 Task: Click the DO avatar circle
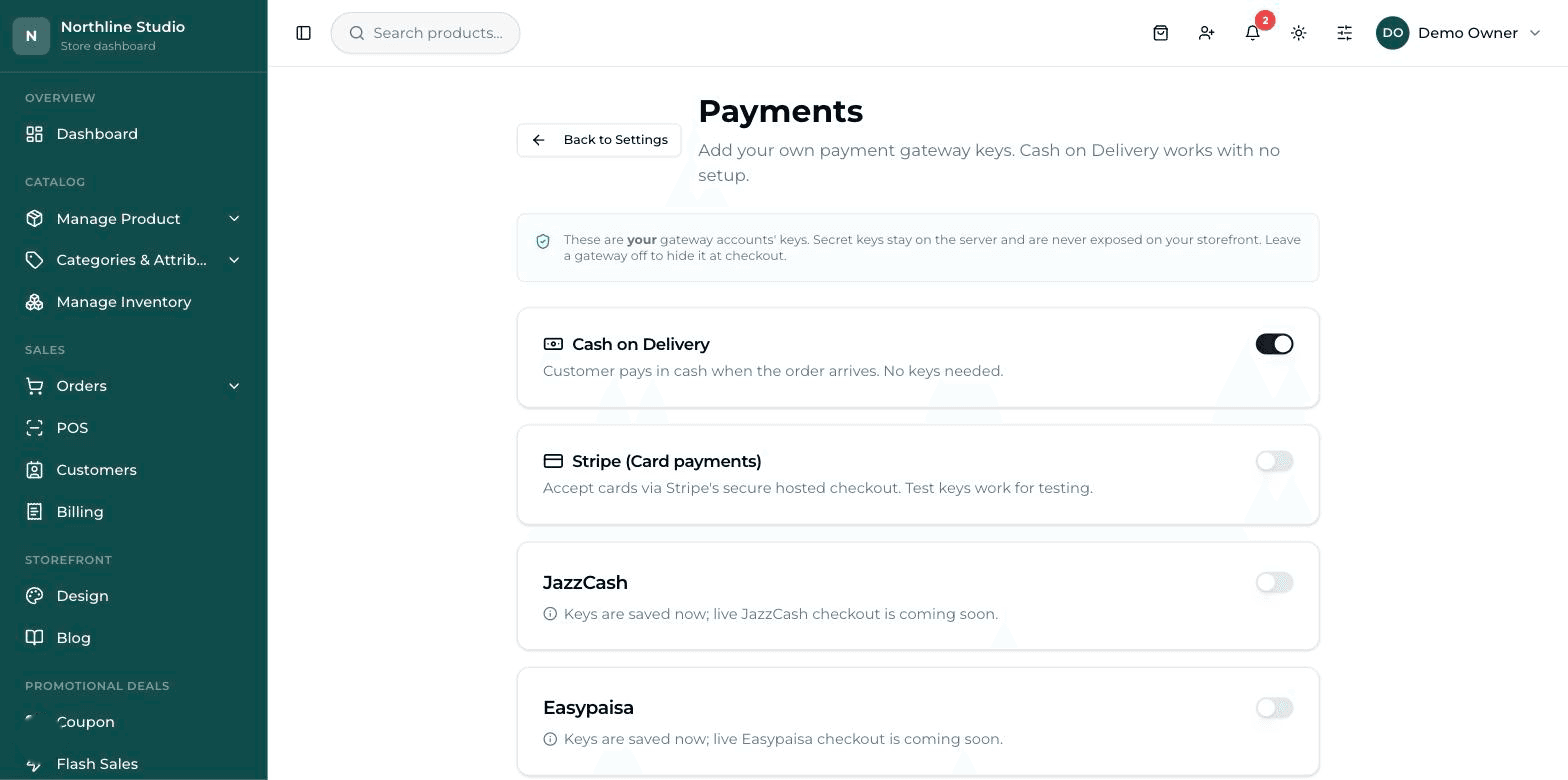(x=1393, y=33)
